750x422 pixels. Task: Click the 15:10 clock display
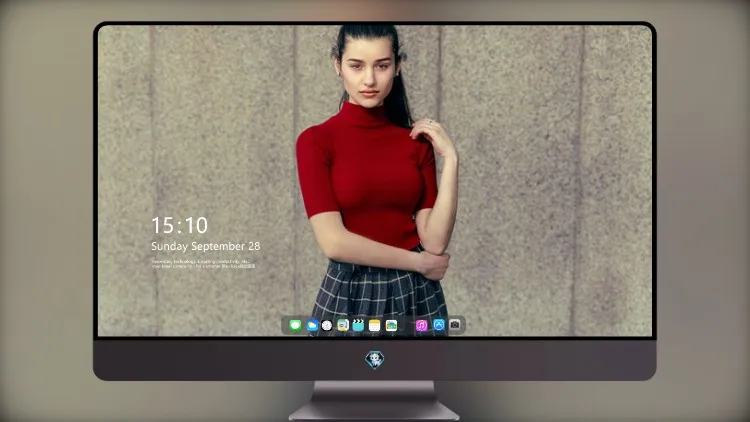point(179,225)
